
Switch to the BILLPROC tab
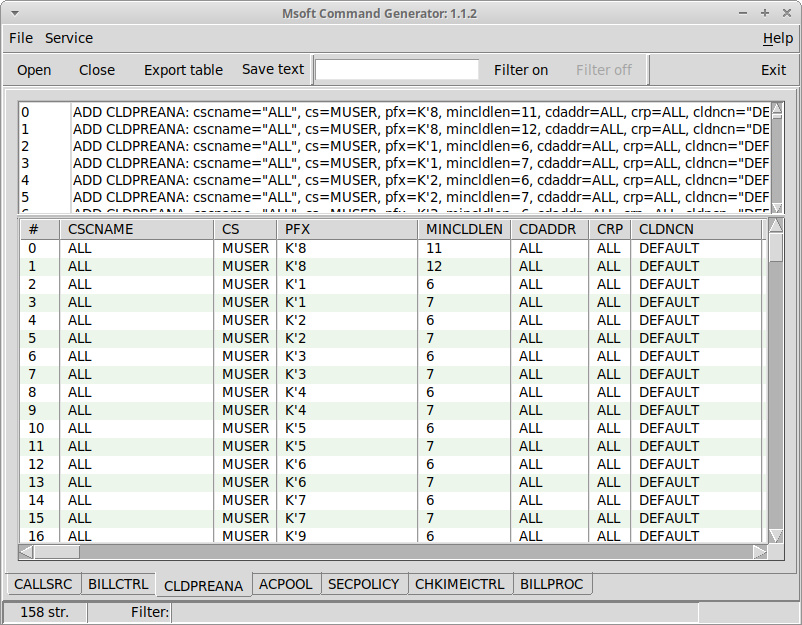tap(551, 584)
